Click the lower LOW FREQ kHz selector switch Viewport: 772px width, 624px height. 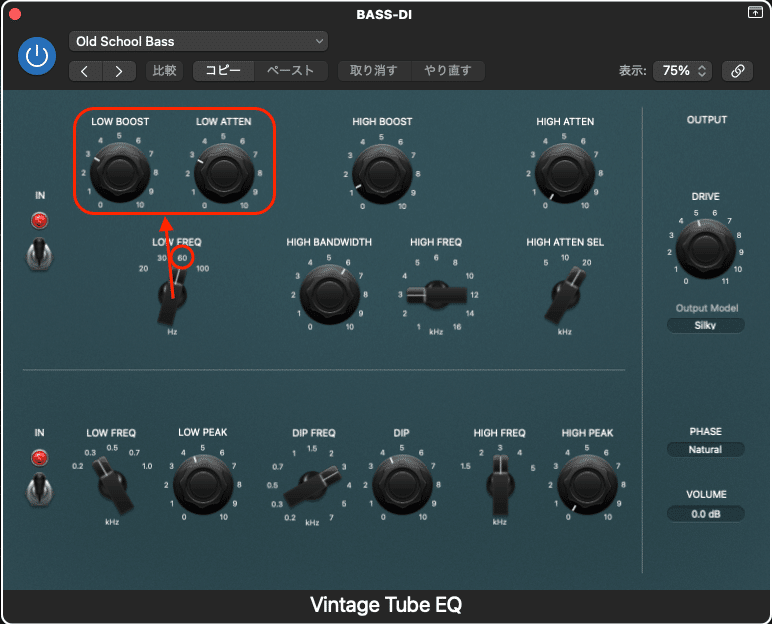(x=113, y=486)
